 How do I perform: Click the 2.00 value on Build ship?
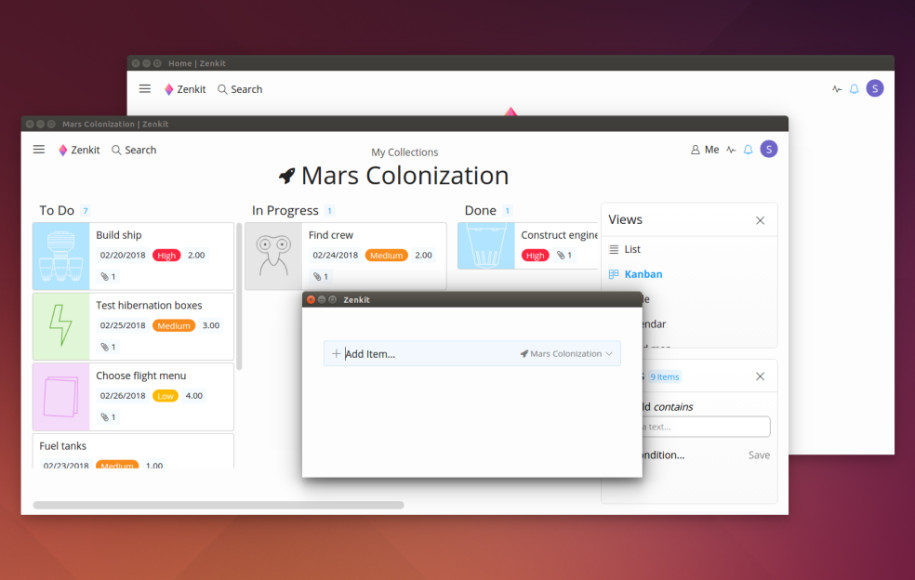tap(196, 255)
